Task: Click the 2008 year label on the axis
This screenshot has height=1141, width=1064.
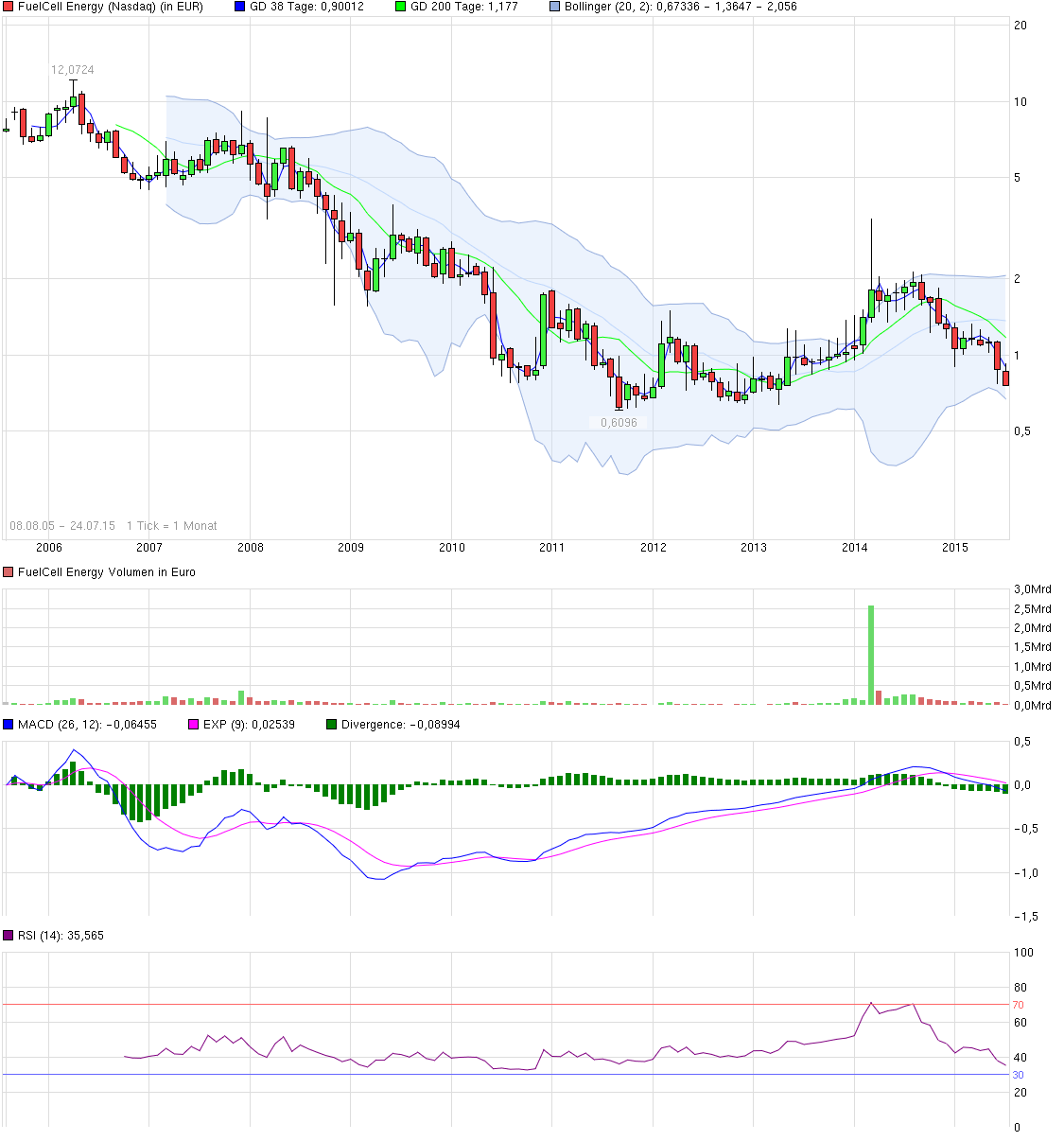Action: 250,548
